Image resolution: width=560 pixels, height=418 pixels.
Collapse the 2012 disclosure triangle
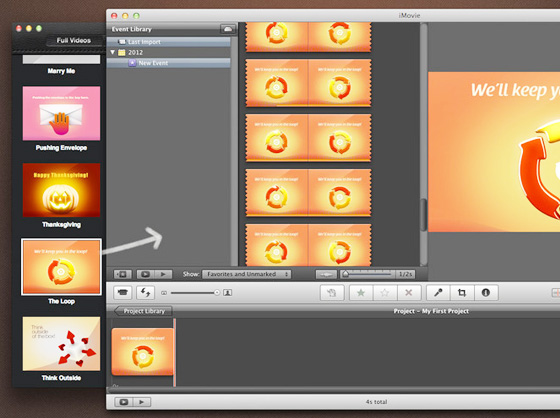tap(112, 52)
